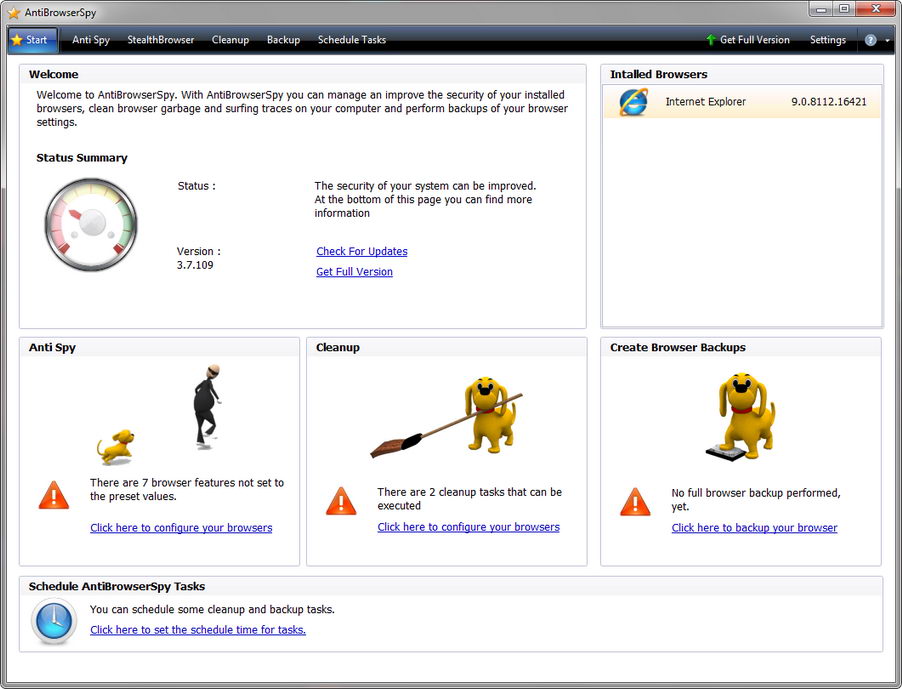Click the Anti Spy warning triangle icon
This screenshot has width=902, height=689.
[x=53, y=495]
